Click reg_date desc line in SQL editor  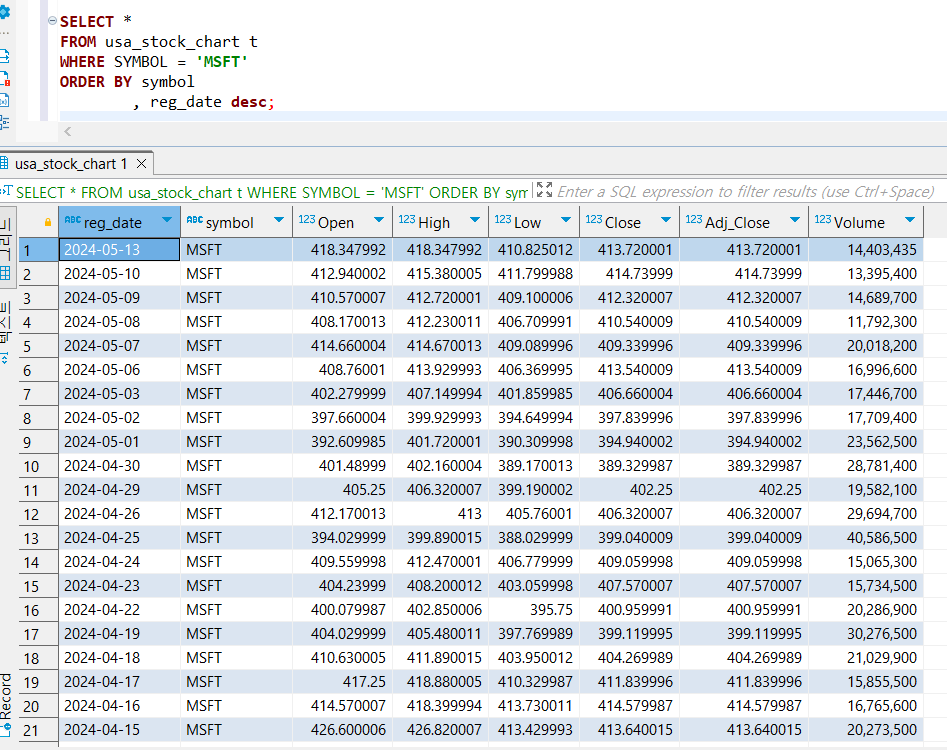point(203,102)
